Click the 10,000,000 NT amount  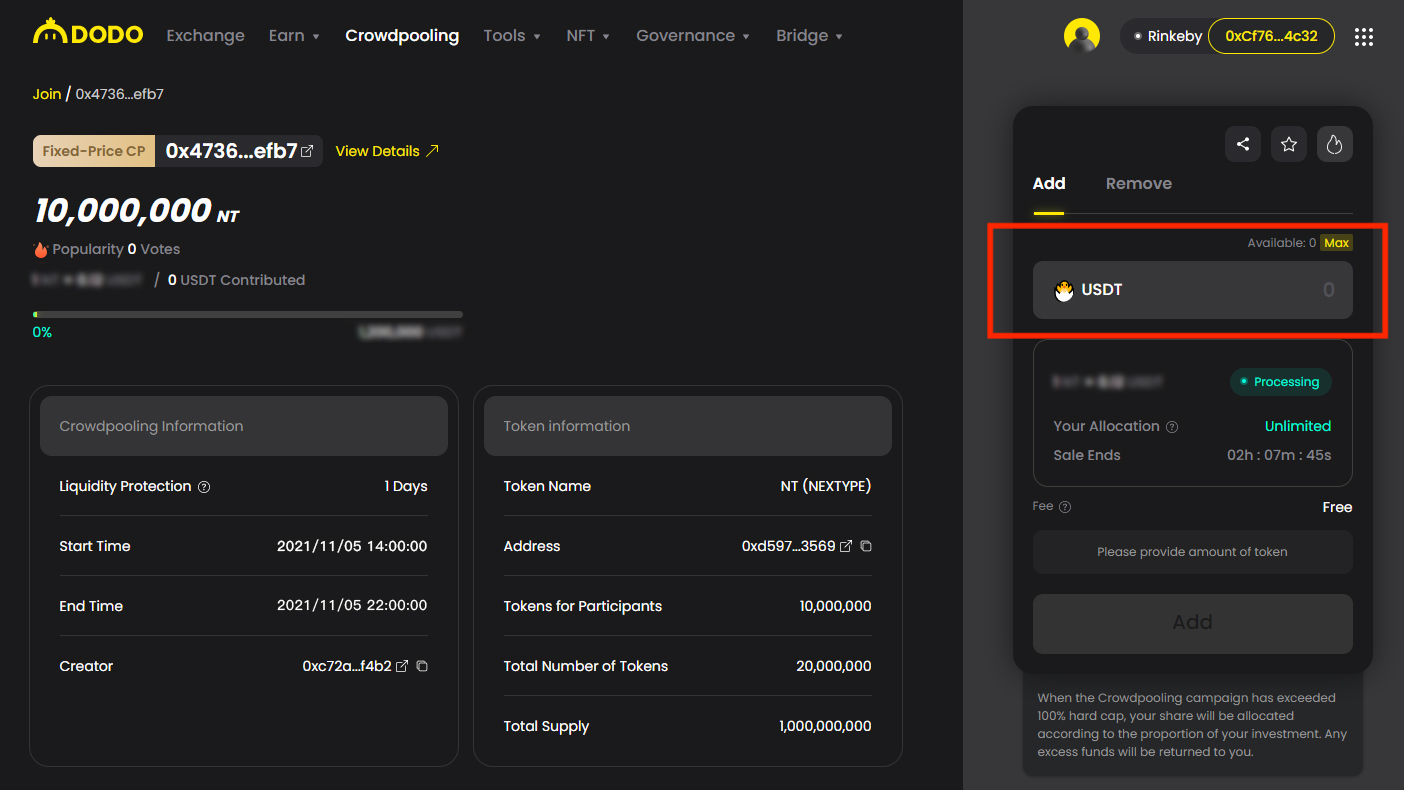pyautogui.click(x=137, y=211)
